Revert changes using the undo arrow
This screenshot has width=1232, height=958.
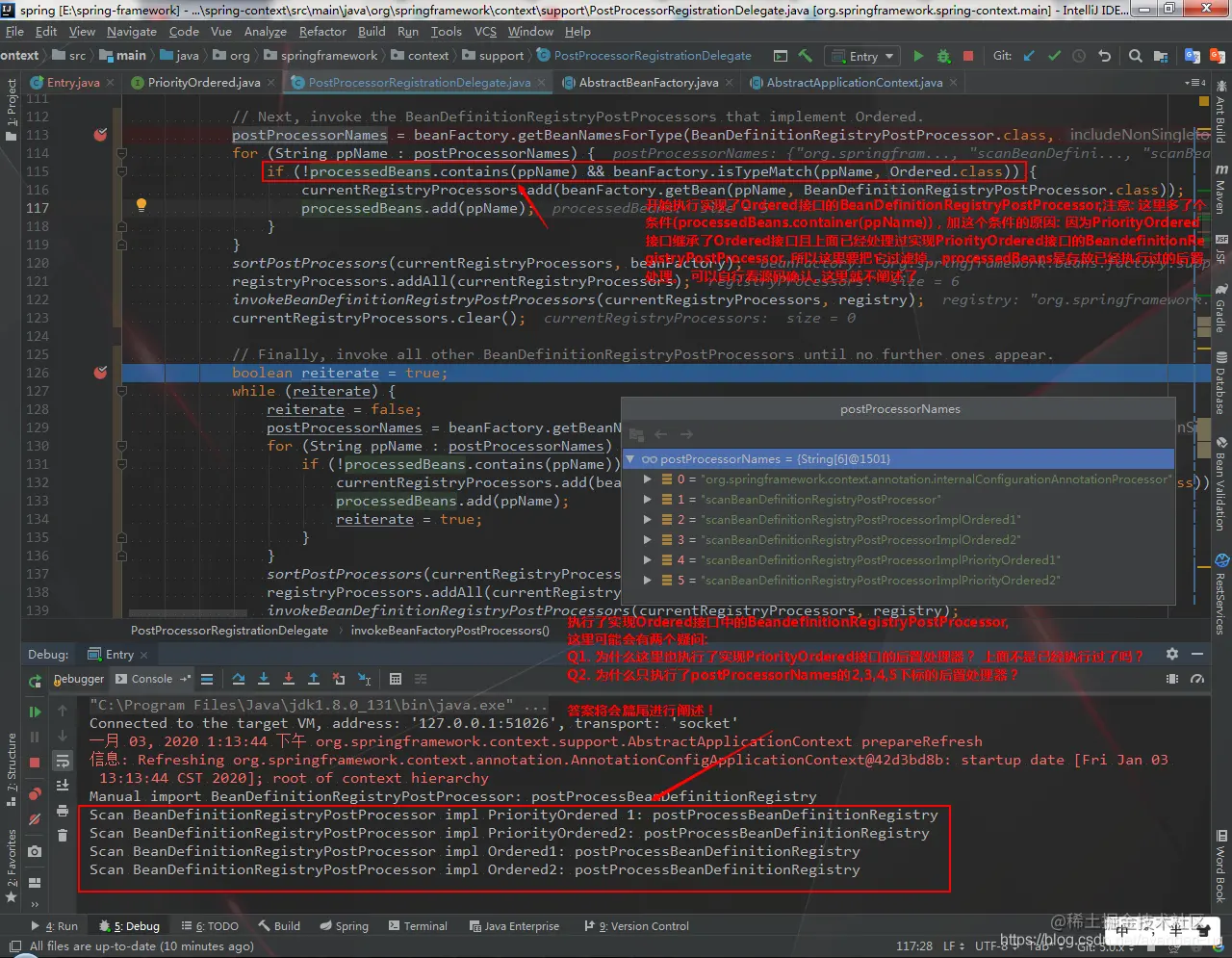pos(1105,56)
